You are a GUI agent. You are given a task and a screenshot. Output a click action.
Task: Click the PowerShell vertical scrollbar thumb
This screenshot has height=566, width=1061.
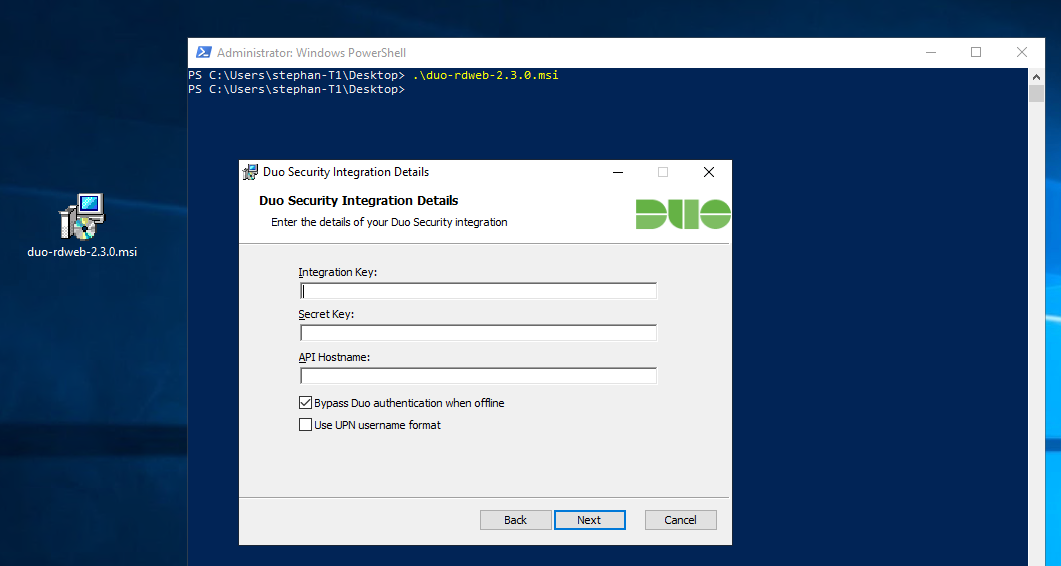point(1036,93)
